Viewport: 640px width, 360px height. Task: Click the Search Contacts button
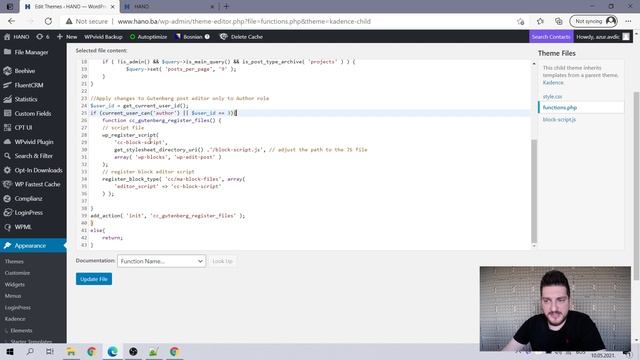pyautogui.click(x=551, y=37)
